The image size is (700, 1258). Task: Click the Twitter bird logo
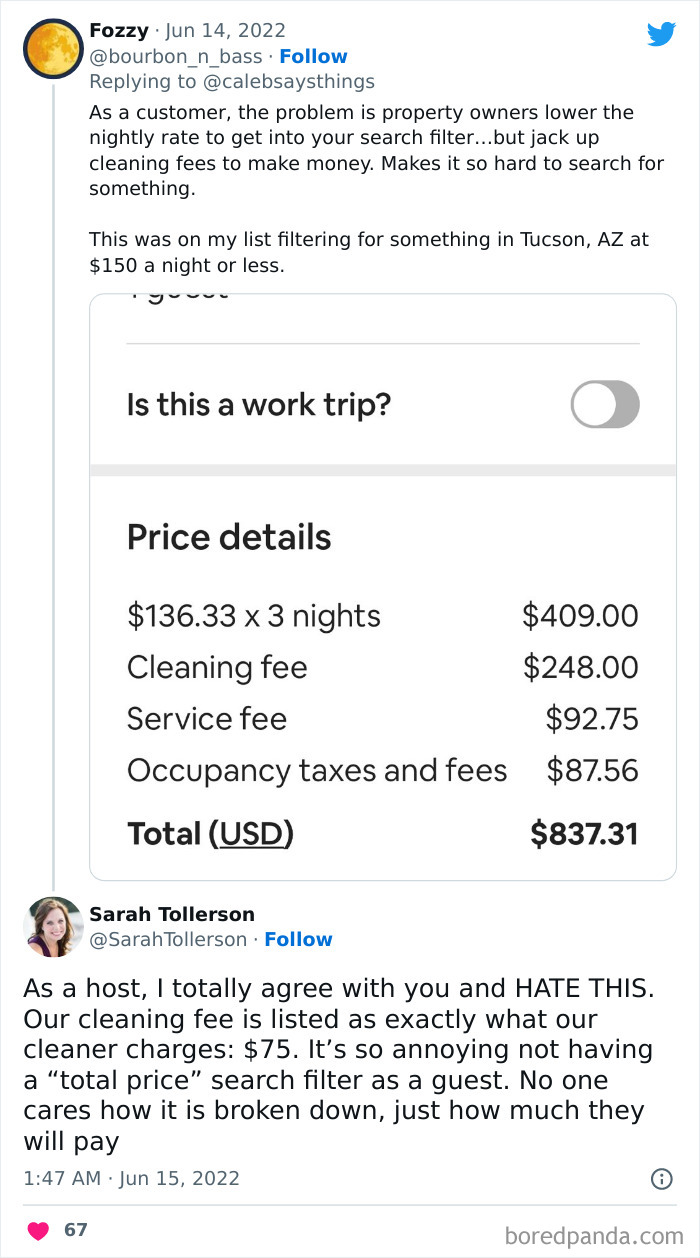pos(661,33)
